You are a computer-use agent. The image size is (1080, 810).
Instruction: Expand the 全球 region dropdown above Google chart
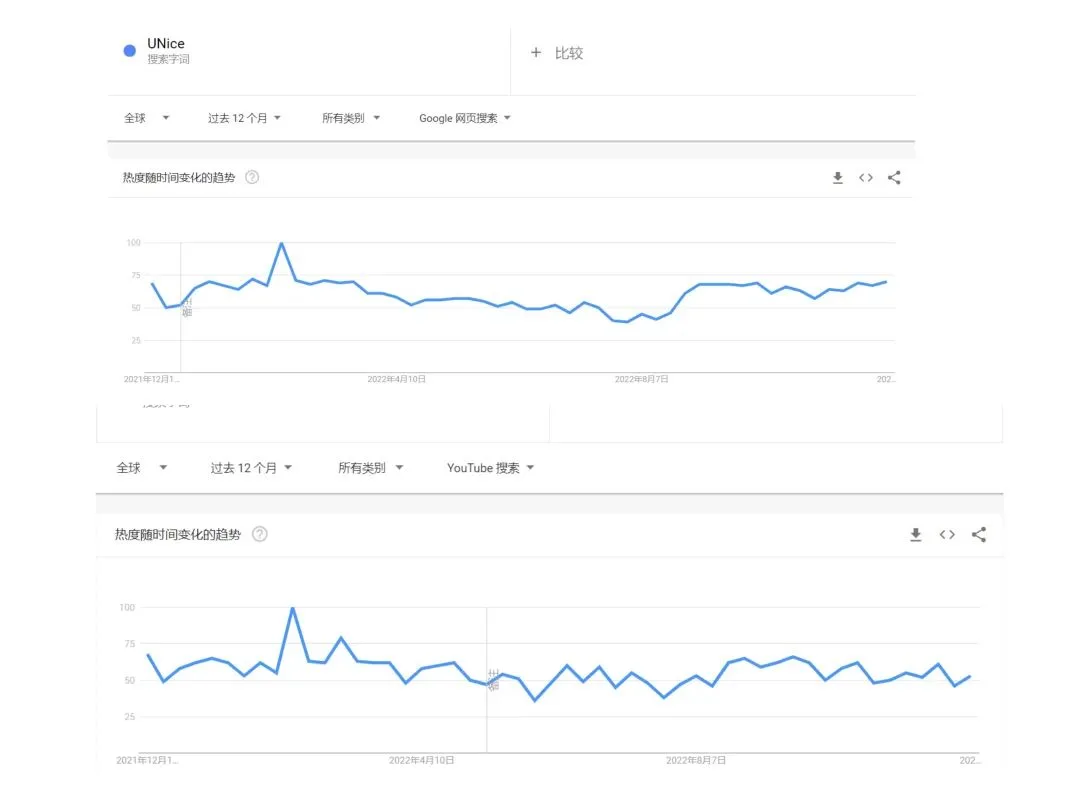click(x=146, y=118)
